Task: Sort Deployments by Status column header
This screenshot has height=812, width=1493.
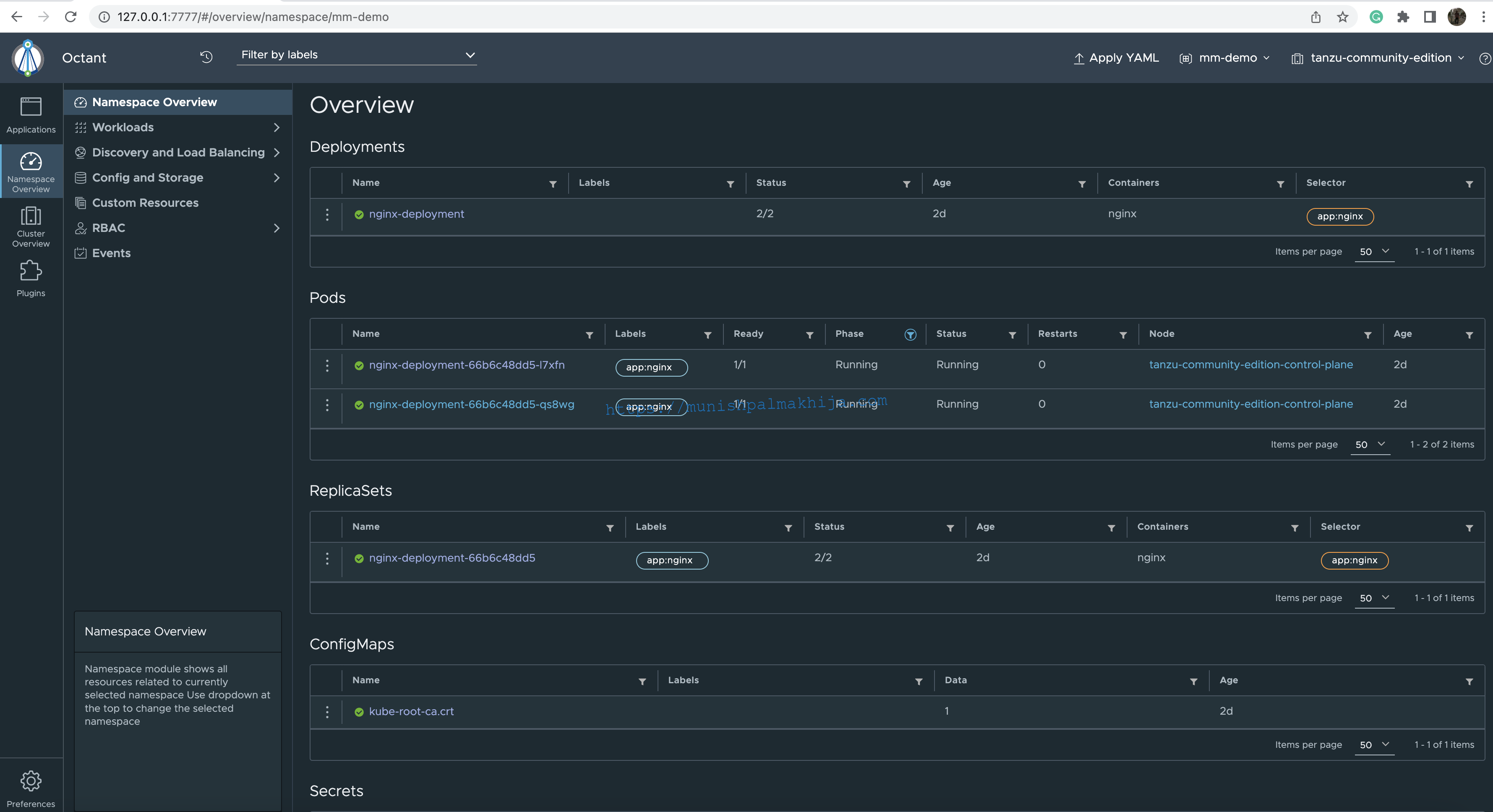Action: click(771, 183)
